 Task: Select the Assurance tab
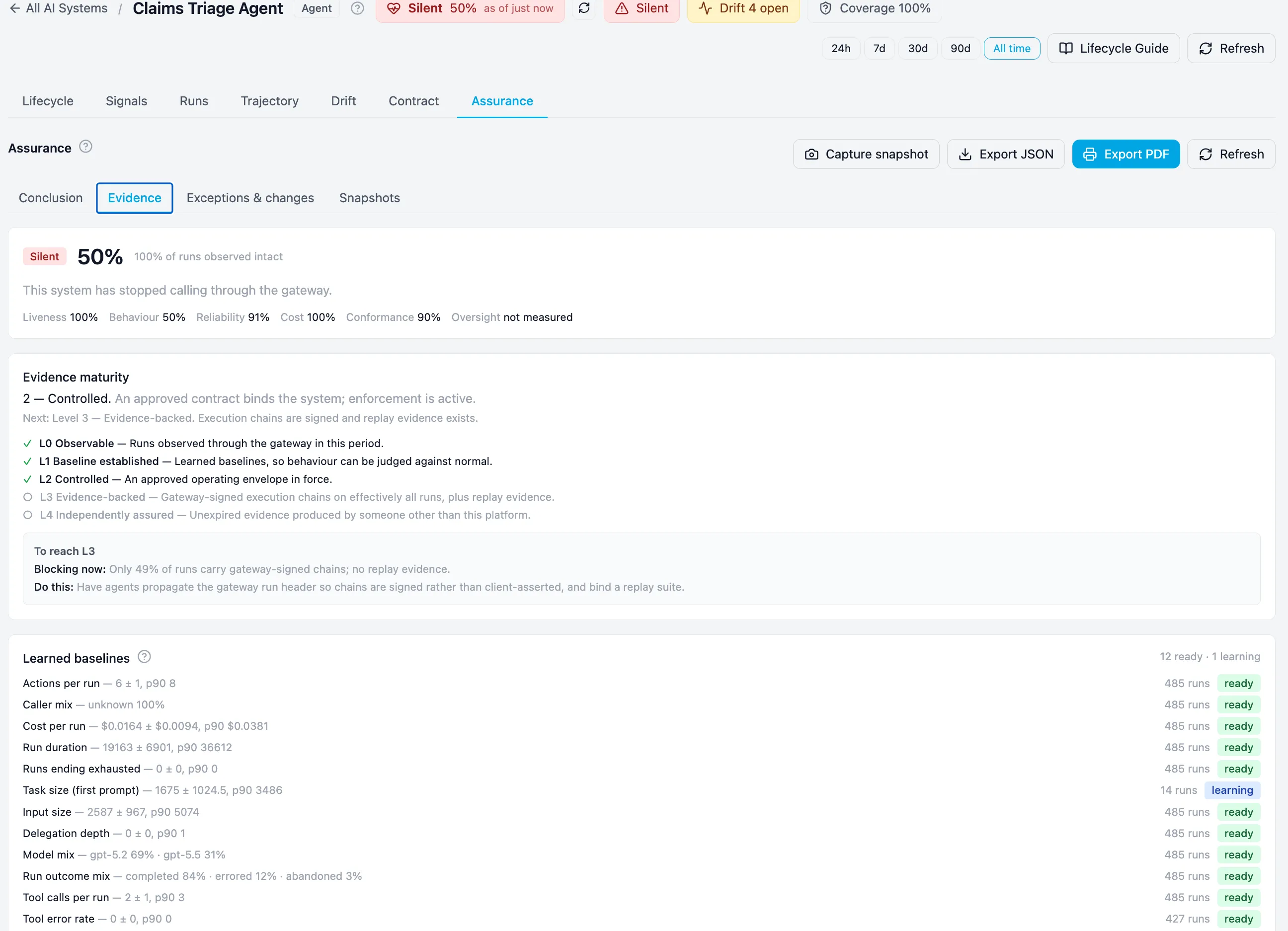(502, 101)
